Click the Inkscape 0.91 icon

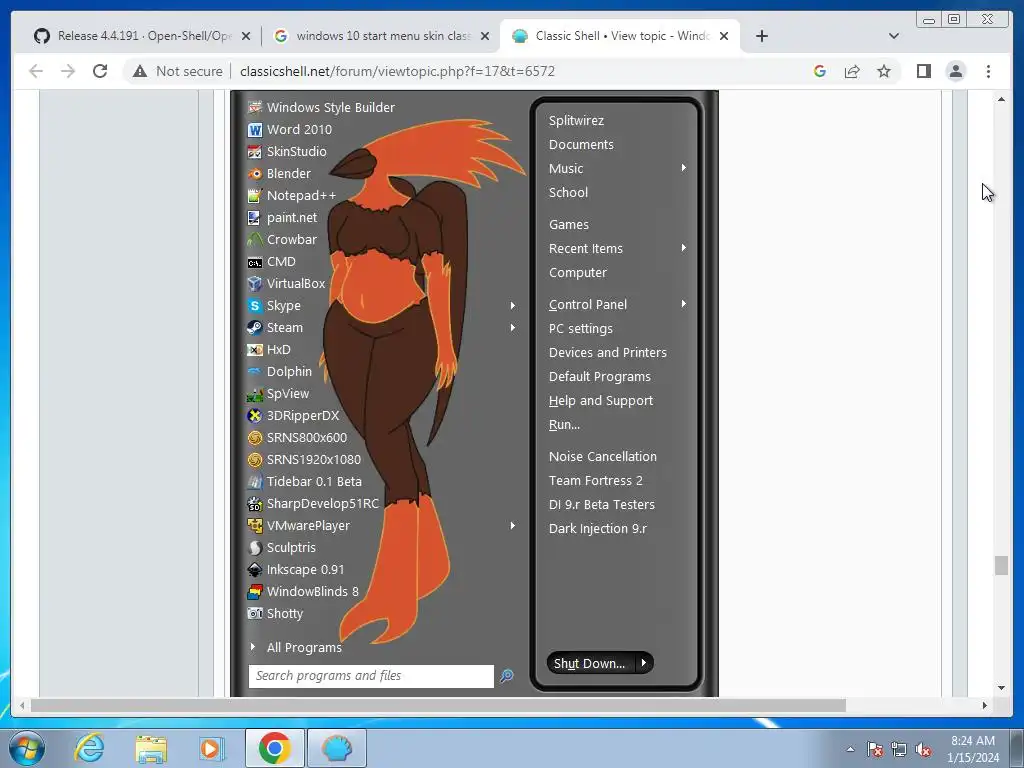pos(255,570)
